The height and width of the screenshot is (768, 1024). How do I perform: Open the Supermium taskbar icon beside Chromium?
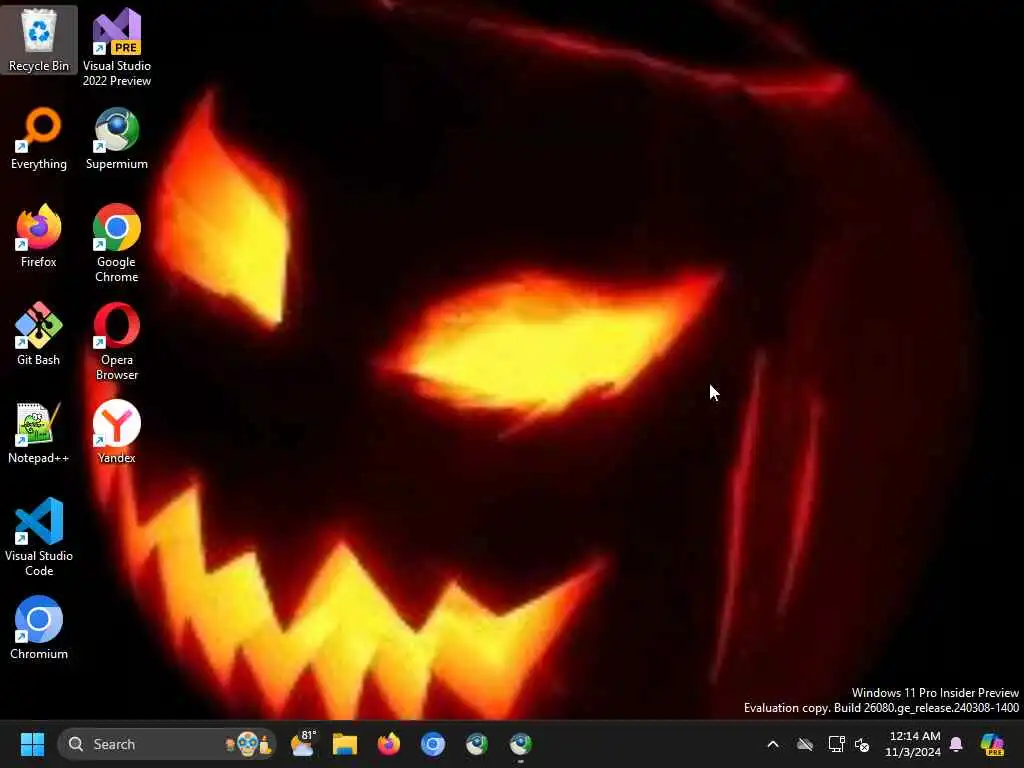pos(477,744)
